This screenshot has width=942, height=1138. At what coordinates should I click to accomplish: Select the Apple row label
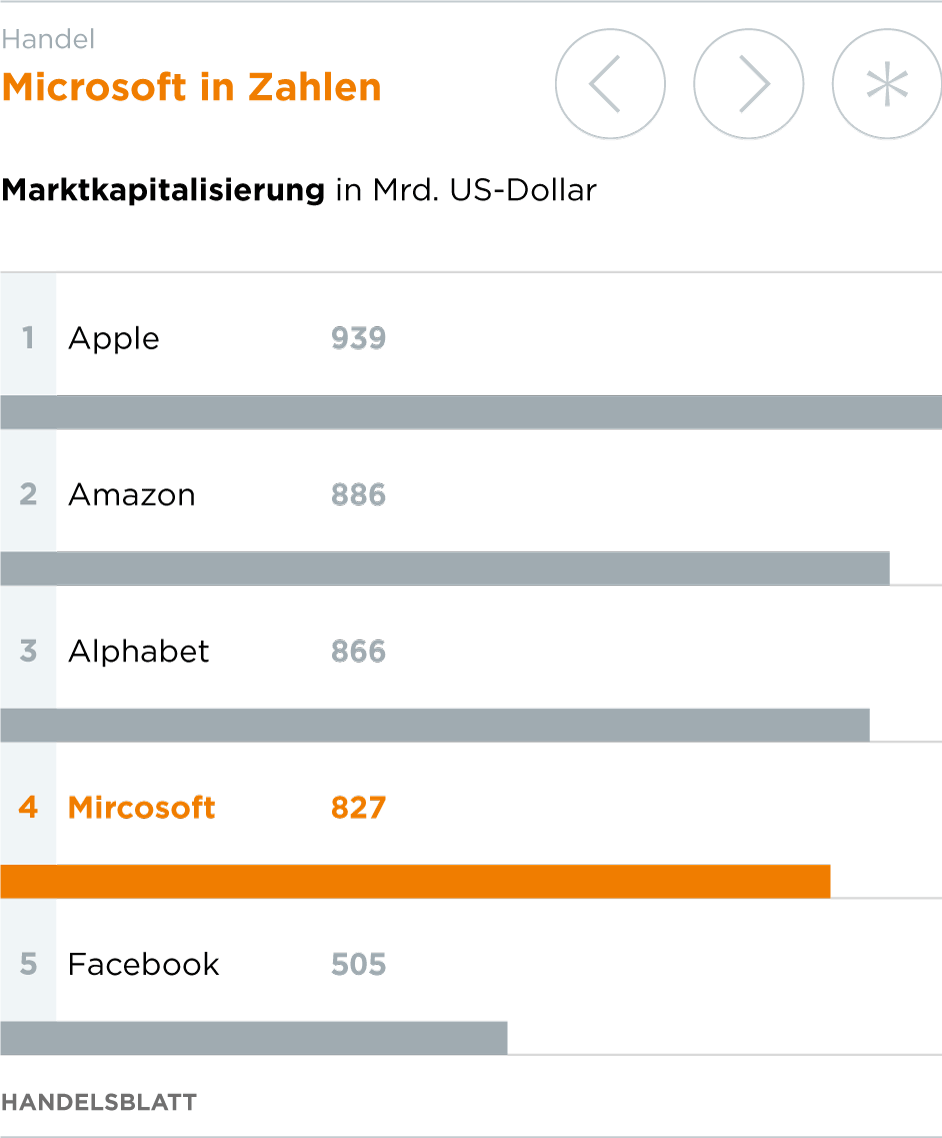click(114, 338)
